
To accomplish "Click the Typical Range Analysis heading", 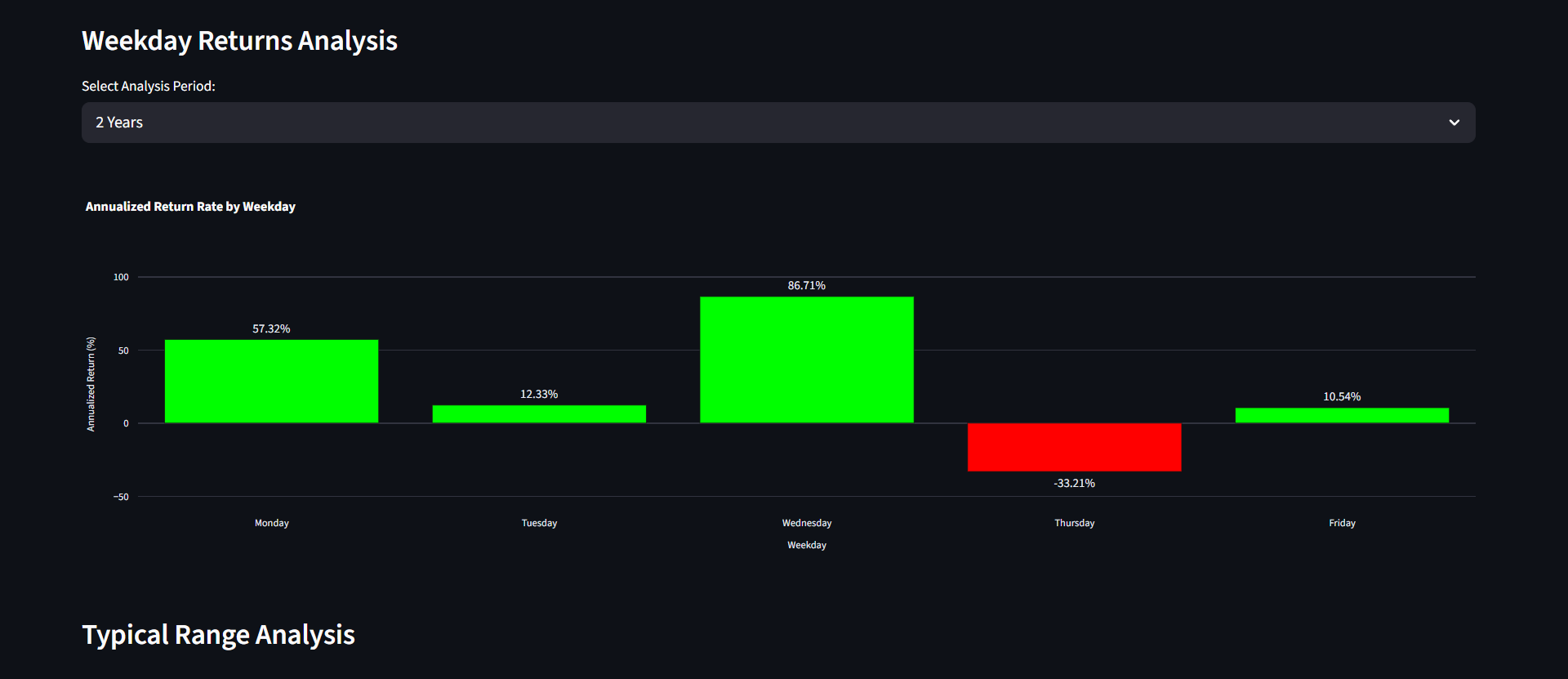I will 218,635.
